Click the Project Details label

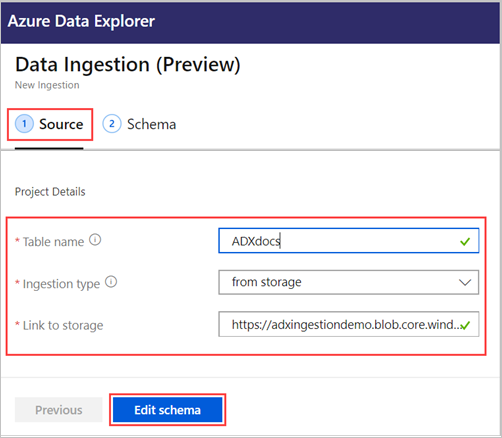(x=50, y=192)
